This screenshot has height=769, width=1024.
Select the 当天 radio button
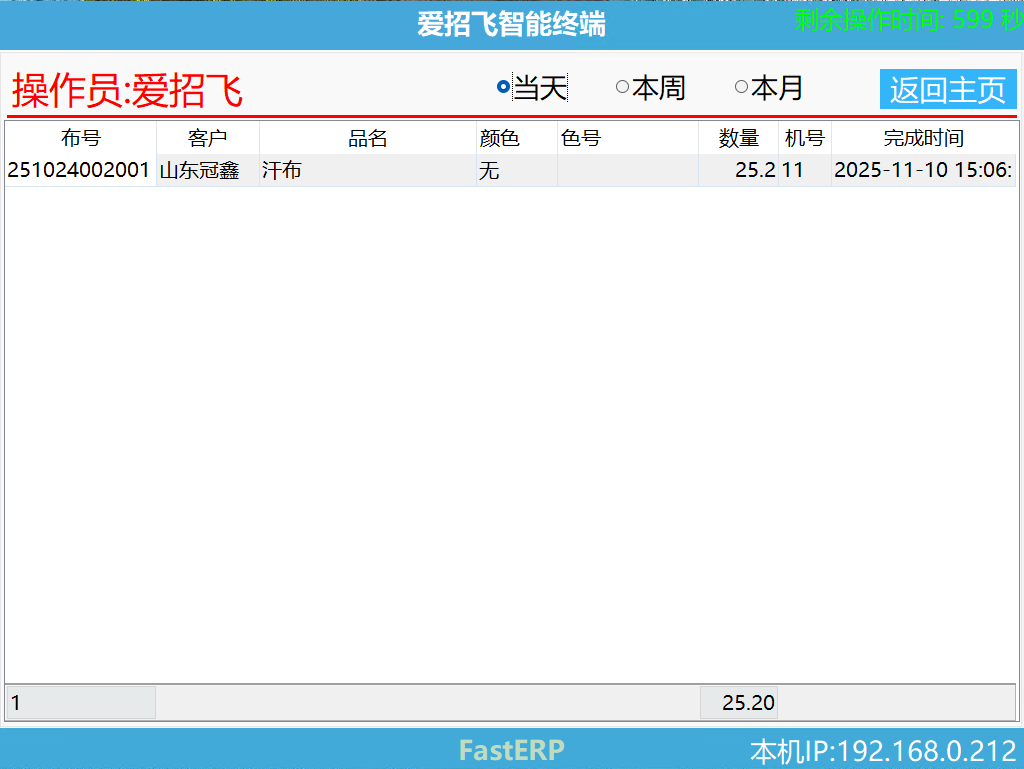[x=501, y=88]
